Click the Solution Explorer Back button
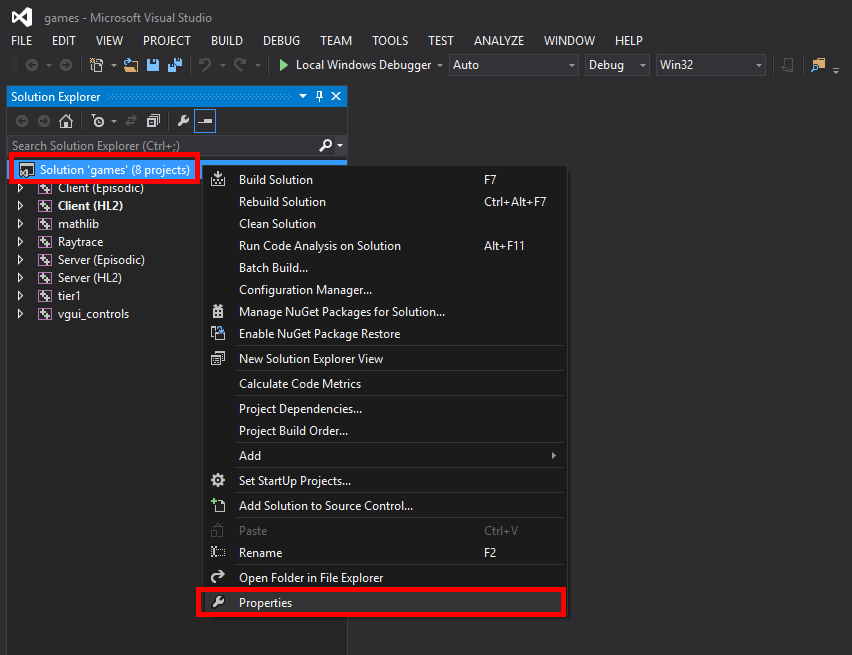 coord(22,121)
